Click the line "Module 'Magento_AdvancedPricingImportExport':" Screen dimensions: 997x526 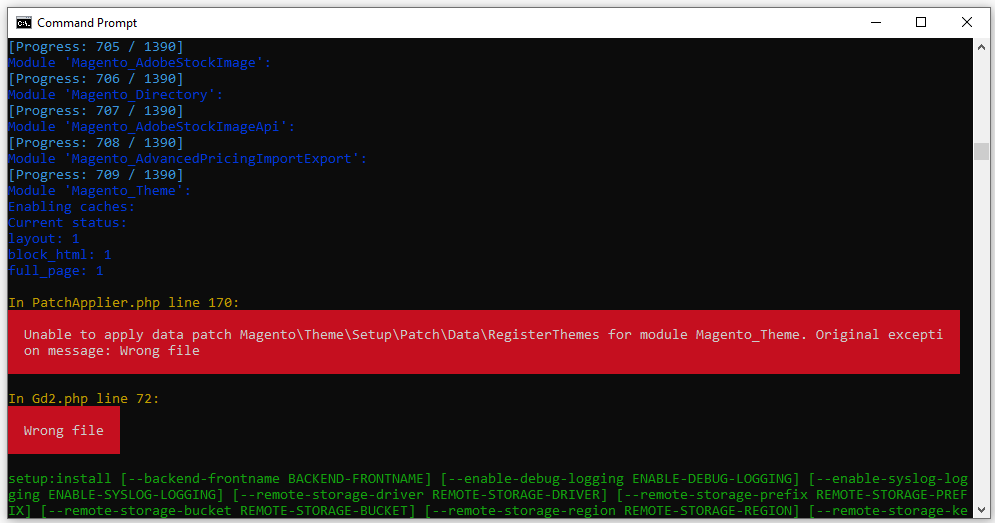[x=188, y=158]
